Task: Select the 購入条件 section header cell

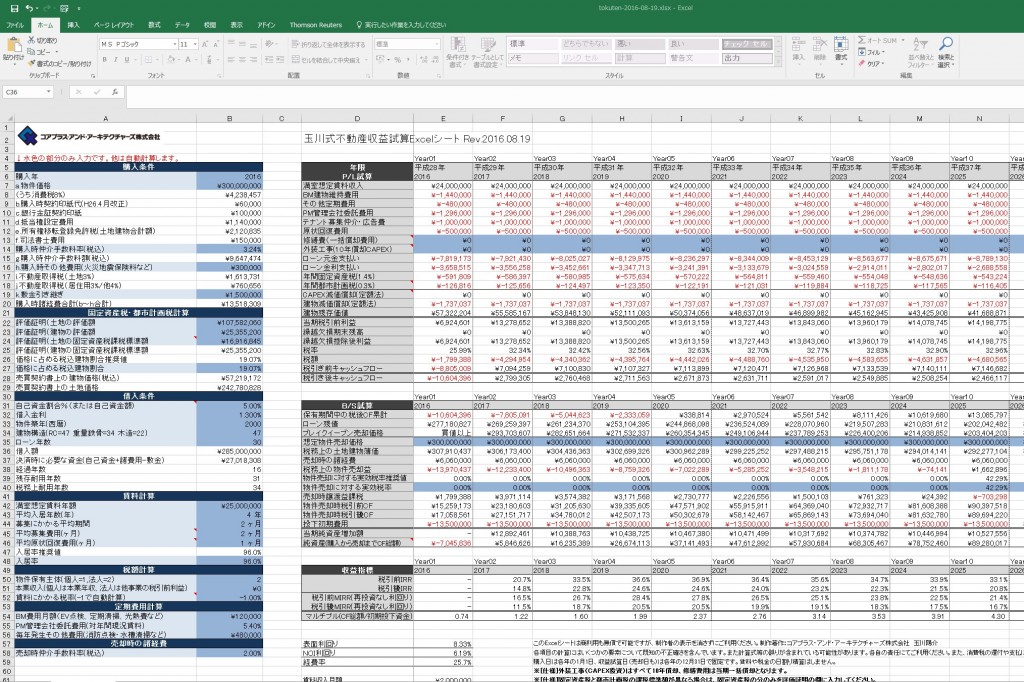Action: pos(138,167)
